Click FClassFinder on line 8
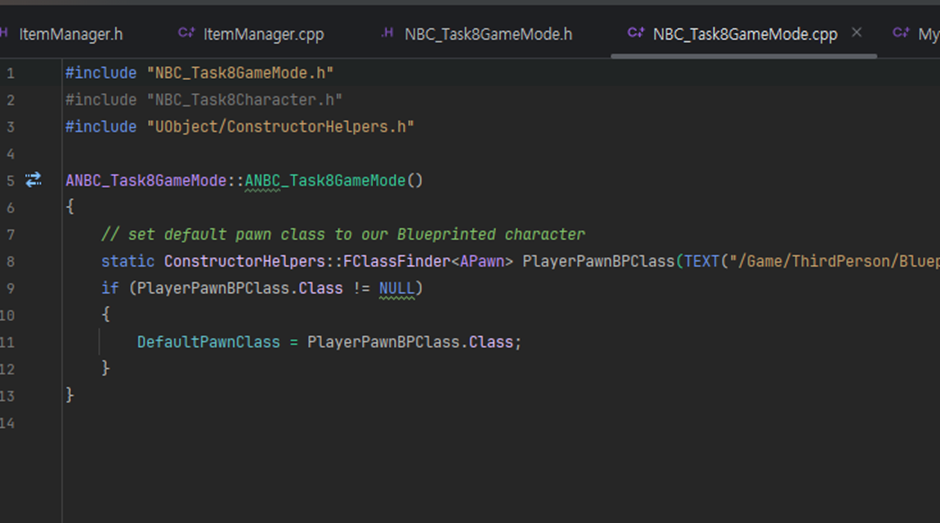Viewport: 940px width, 523px height. (x=396, y=262)
